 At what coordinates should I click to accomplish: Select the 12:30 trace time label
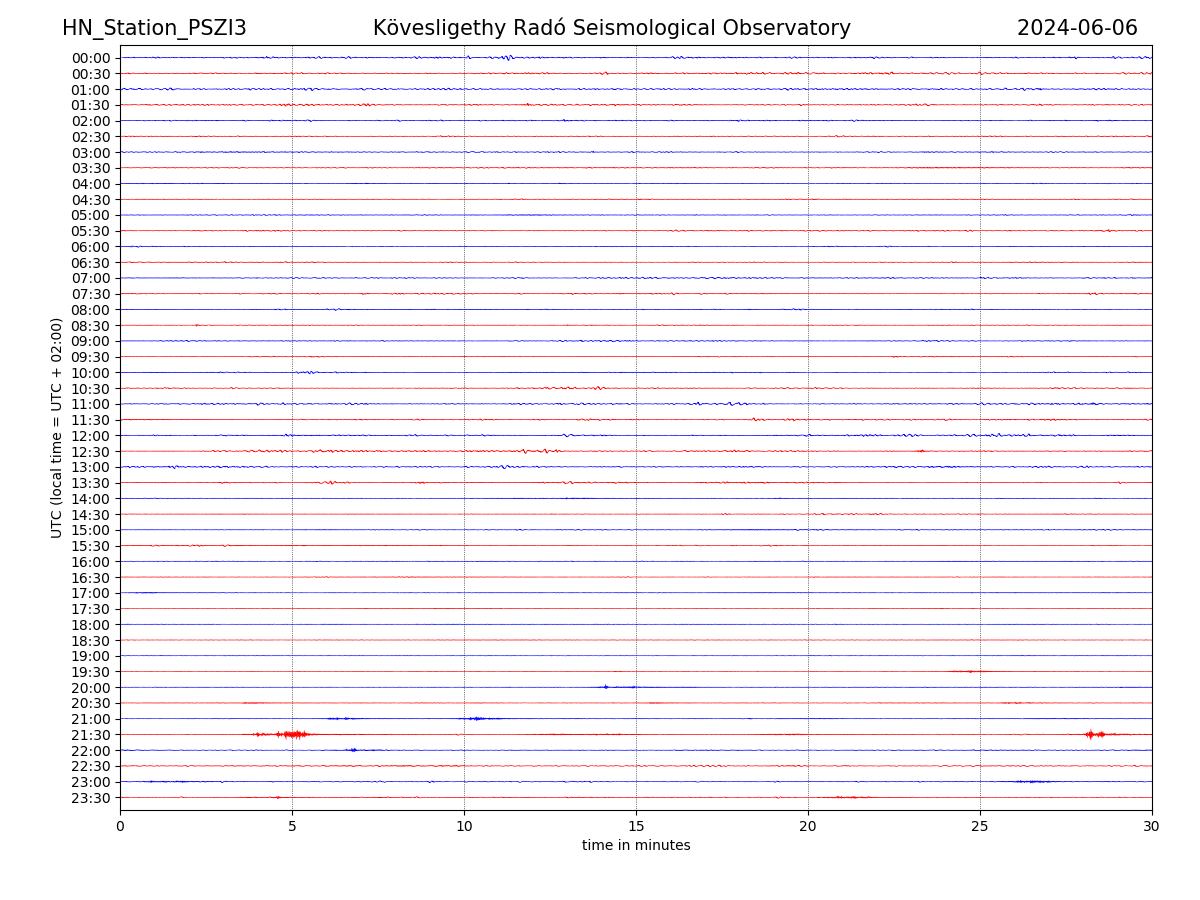91,452
